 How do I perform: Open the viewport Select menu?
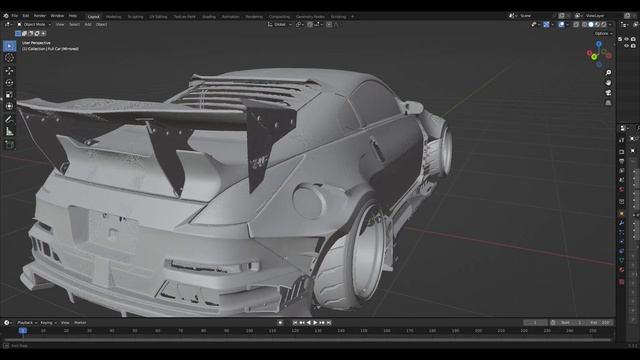[x=74, y=24]
